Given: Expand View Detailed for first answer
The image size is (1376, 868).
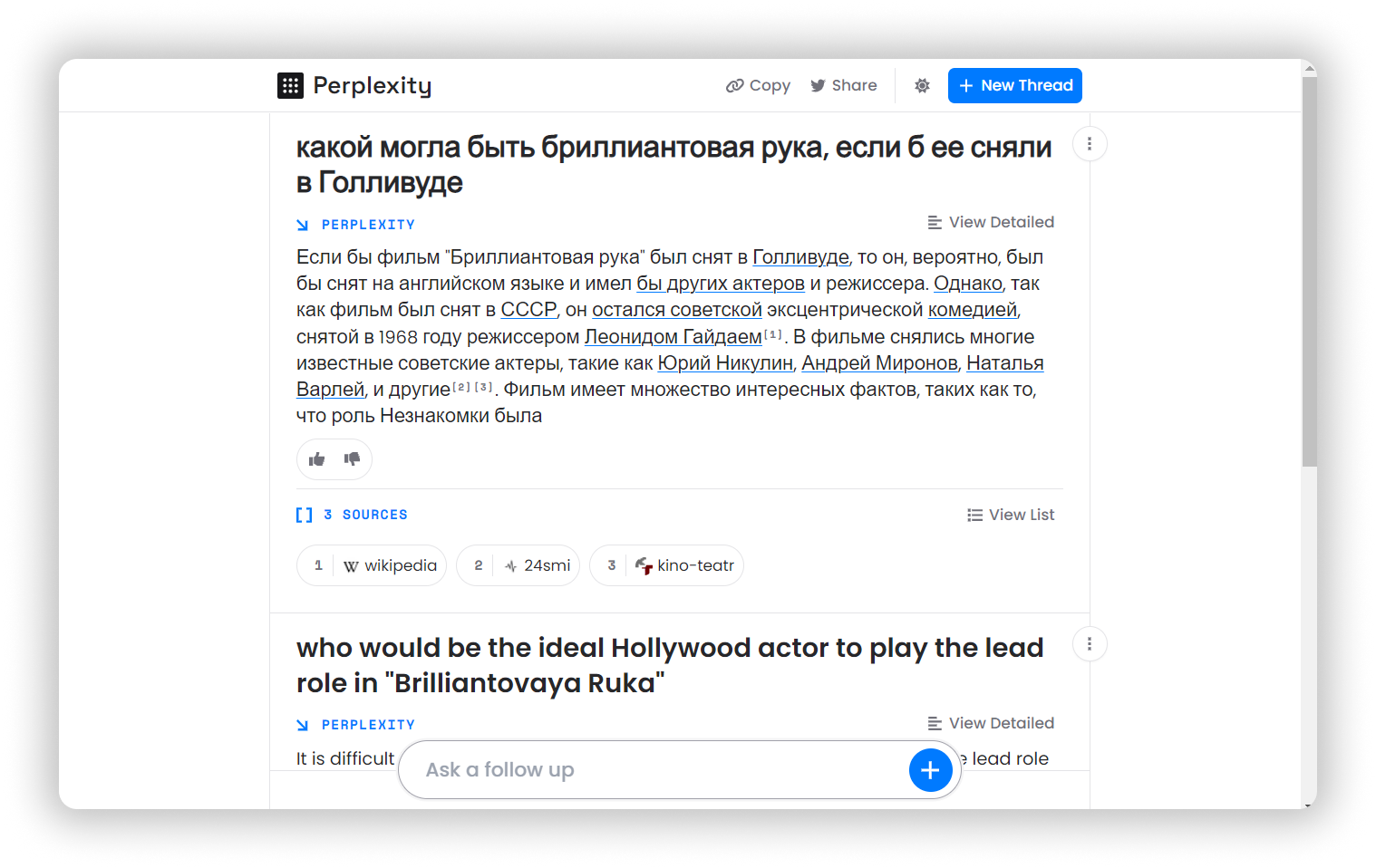Looking at the screenshot, I should [x=991, y=223].
